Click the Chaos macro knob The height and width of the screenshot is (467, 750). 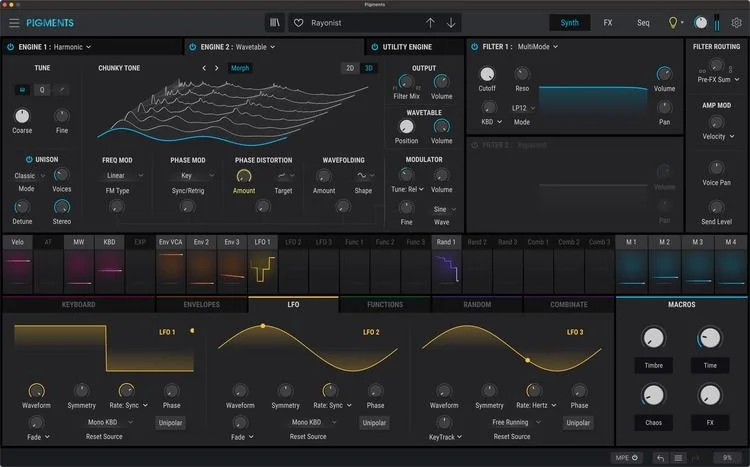pos(653,395)
